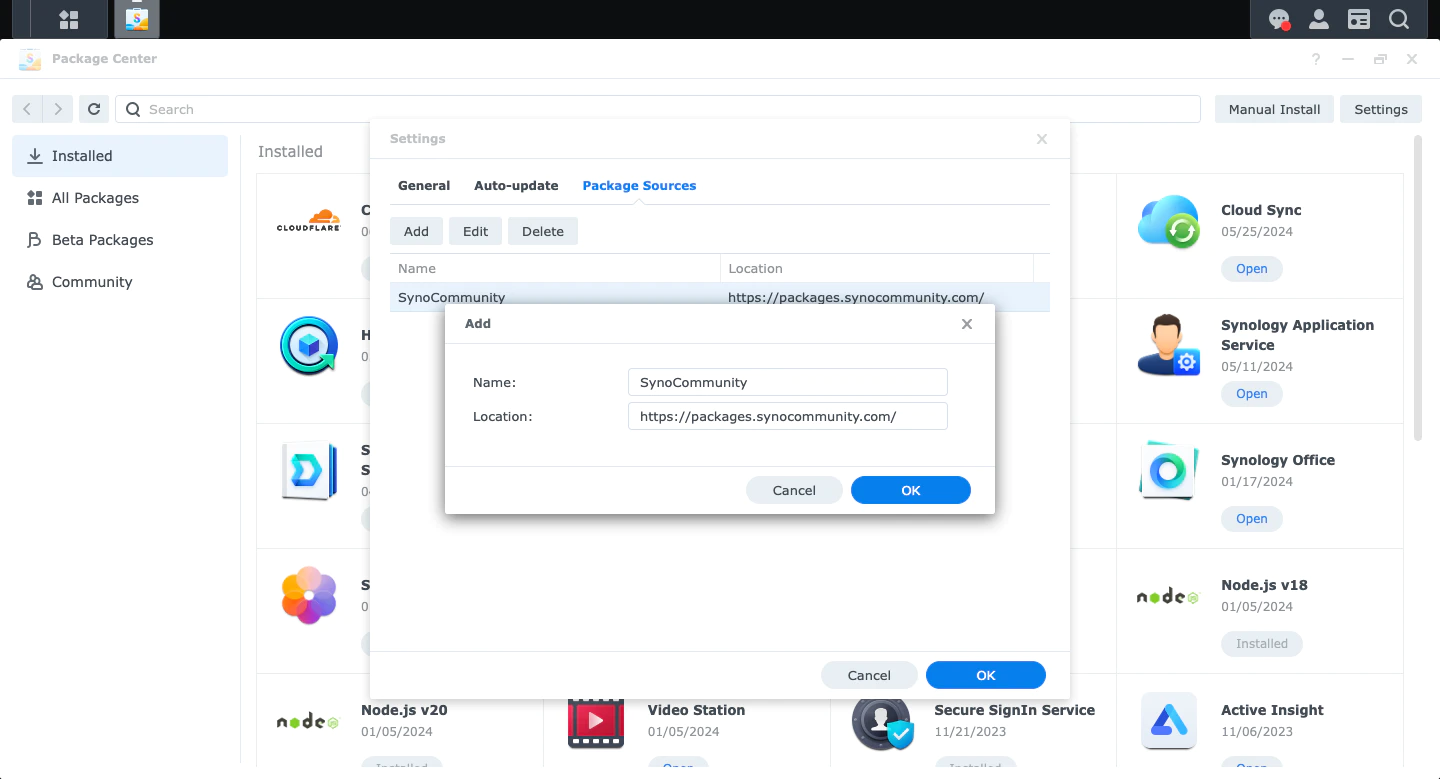Click the Package Center search box
Image resolution: width=1440 pixels, height=779 pixels.
pyautogui.click(x=658, y=109)
